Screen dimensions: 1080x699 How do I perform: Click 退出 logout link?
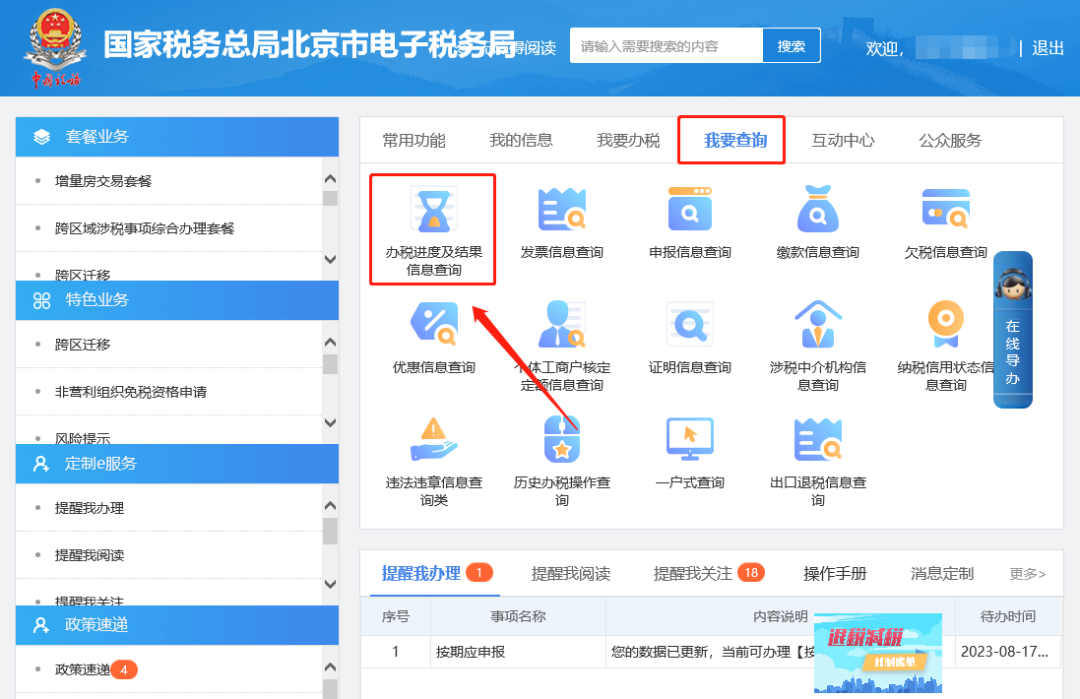coord(1048,48)
